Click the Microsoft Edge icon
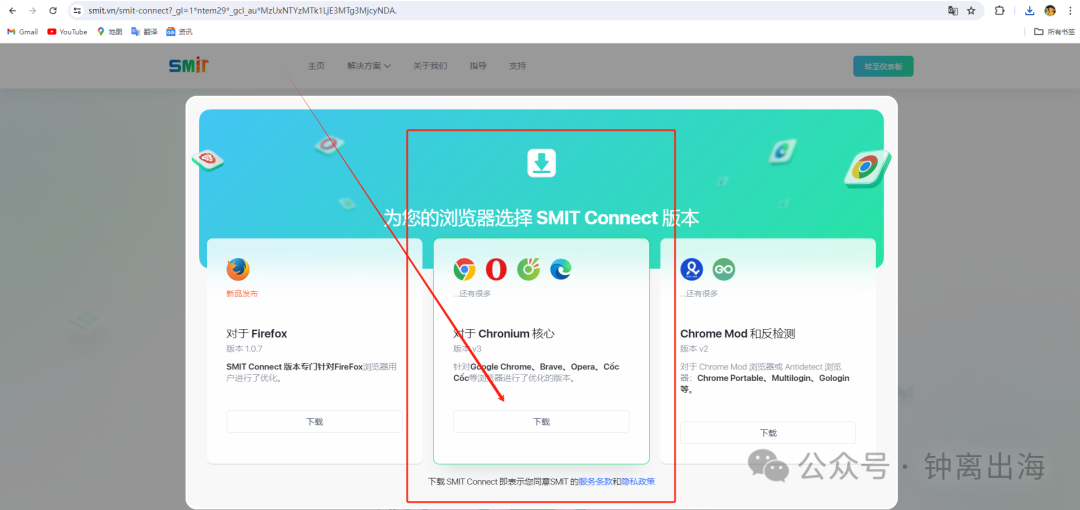The image size is (1080, 510). [x=561, y=269]
